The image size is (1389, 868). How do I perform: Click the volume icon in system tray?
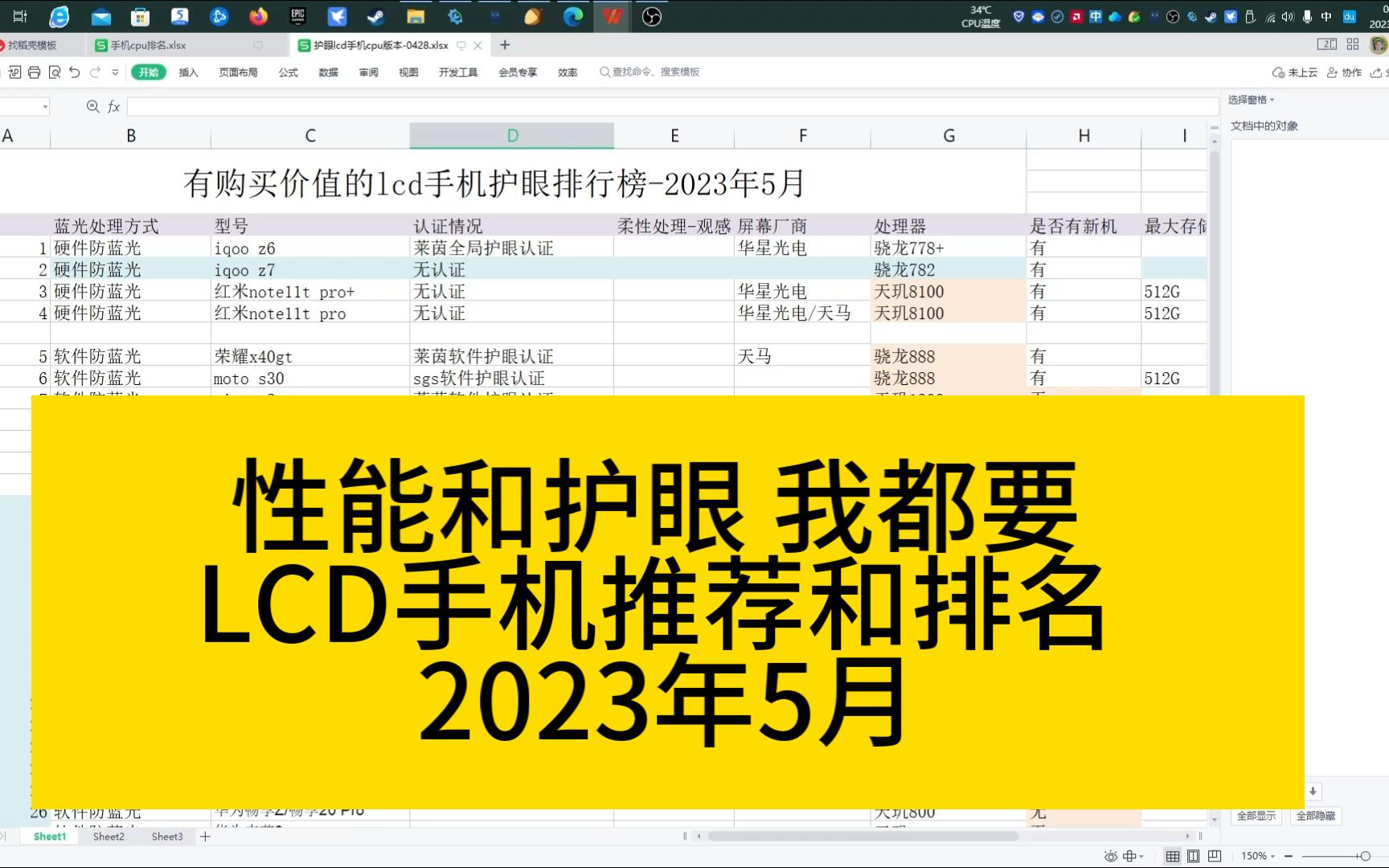tap(1288, 17)
